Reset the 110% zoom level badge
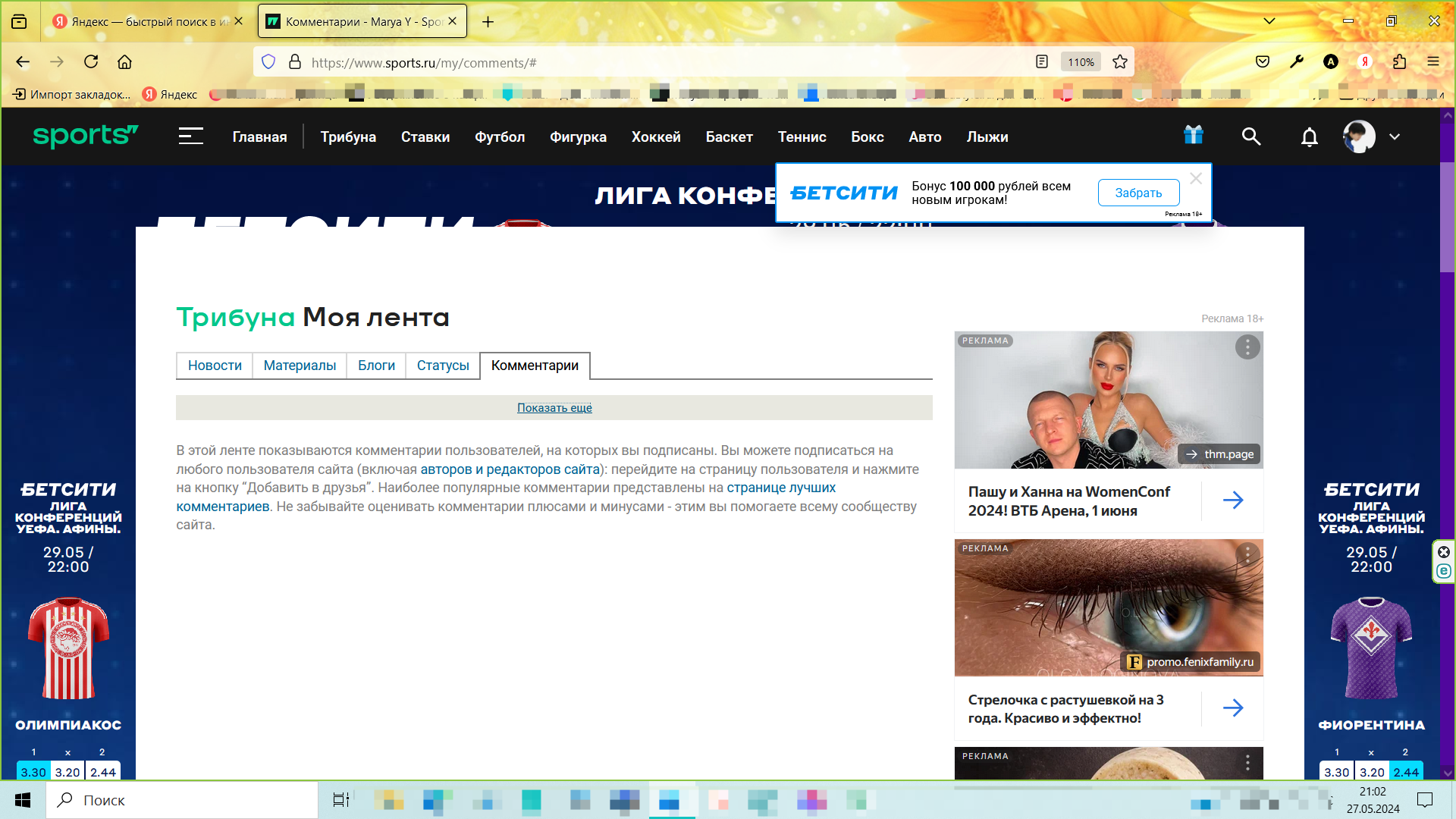This screenshot has height=819, width=1456. [x=1081, y=62]
